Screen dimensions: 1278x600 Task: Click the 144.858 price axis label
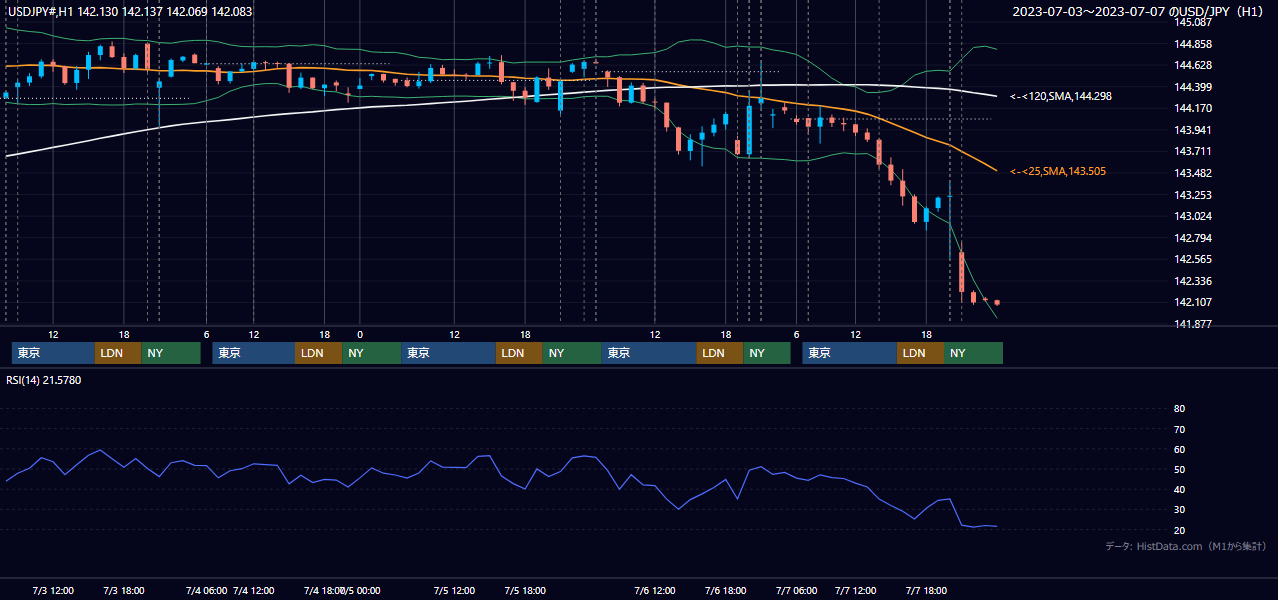tap(1192, 44)
